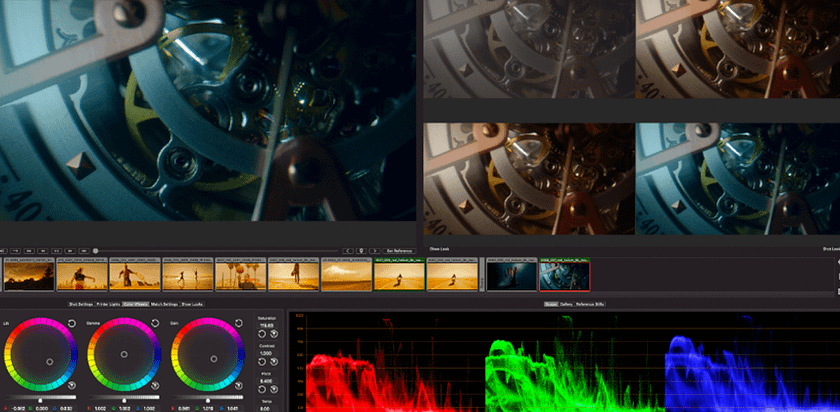
Task: Choose the orange-toned look preview, bottom row
Action: [x=529, y=179]
